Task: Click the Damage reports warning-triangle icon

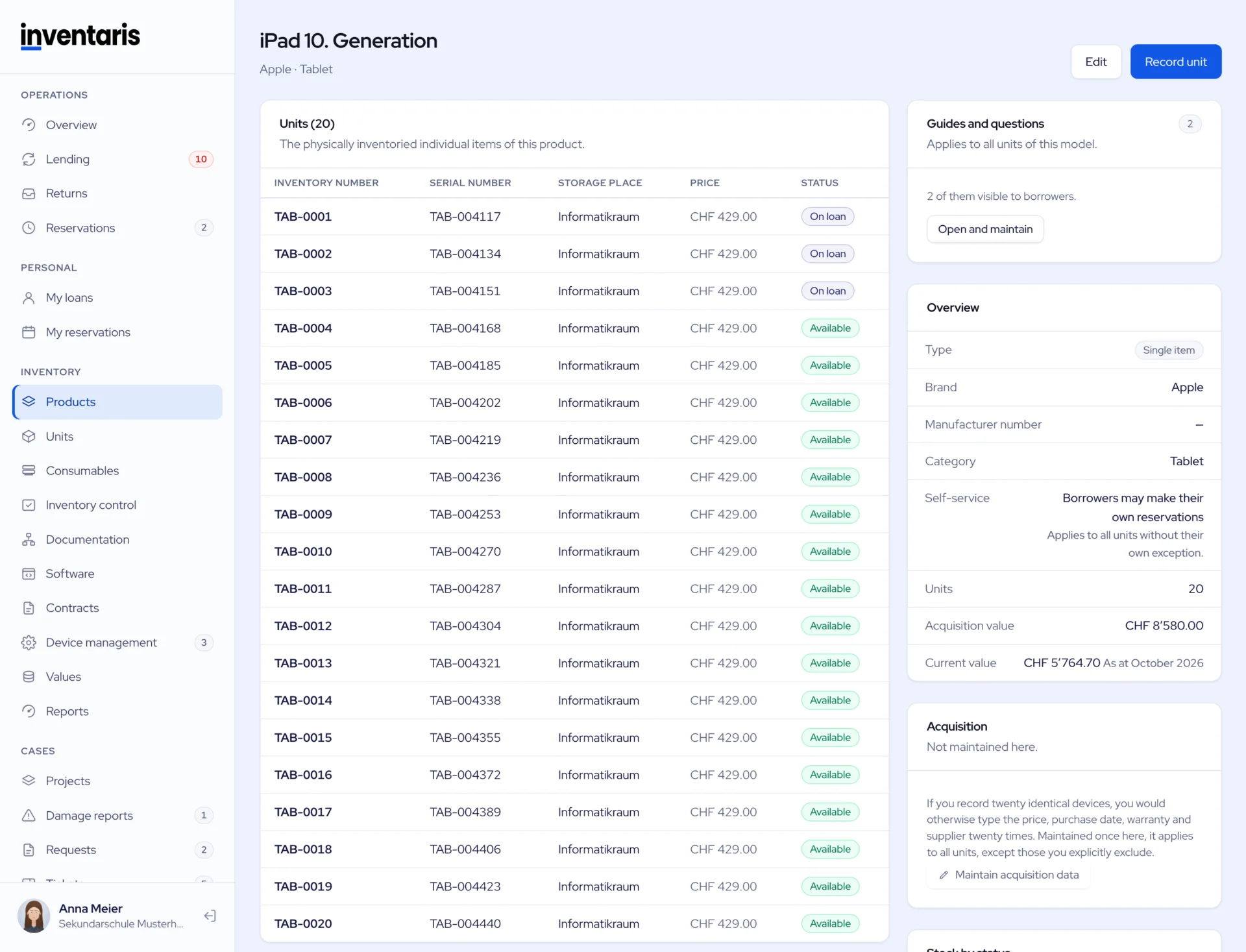Action: (x=29, y=816)
